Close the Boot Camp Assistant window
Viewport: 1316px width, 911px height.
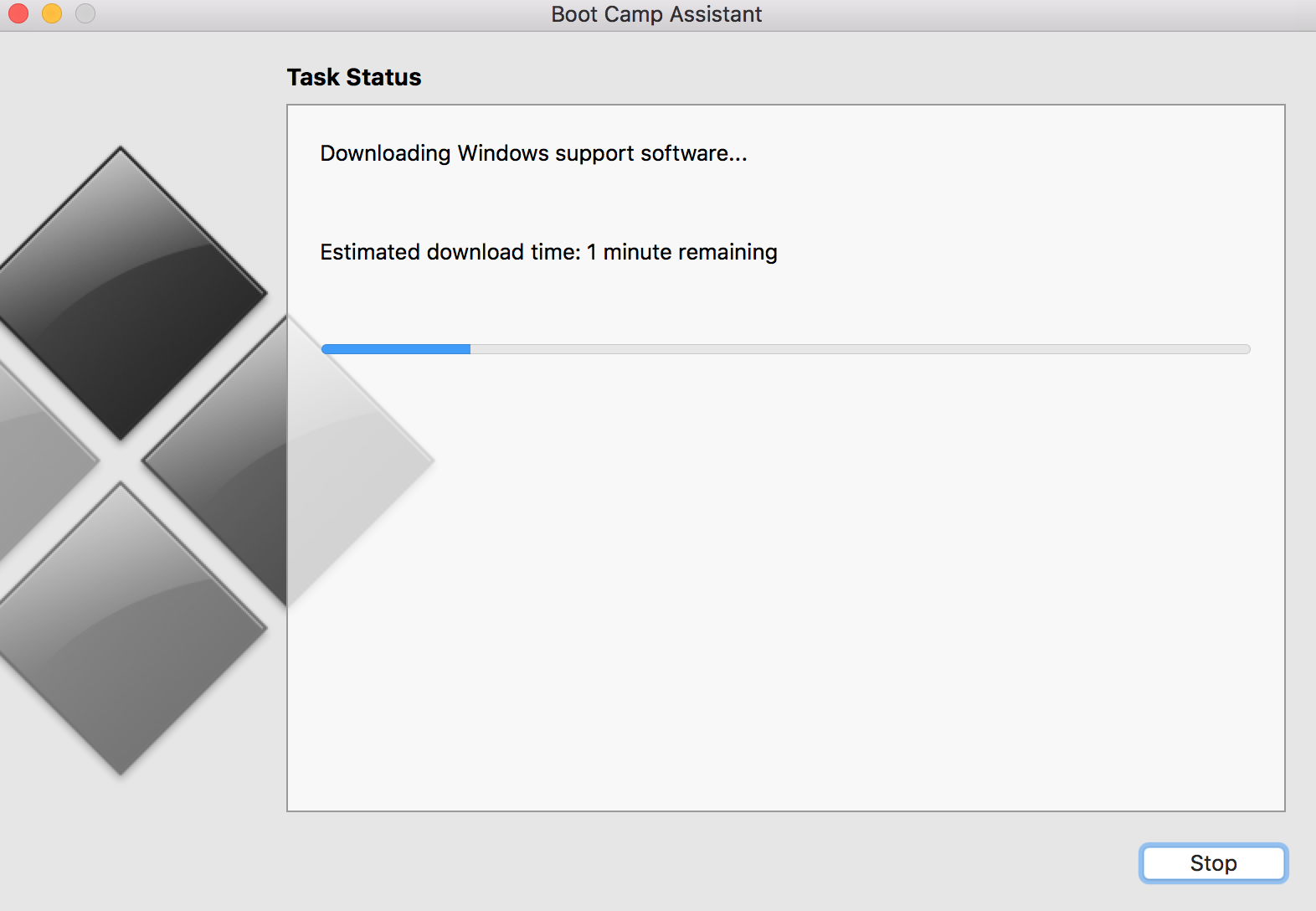coord(18,13)
